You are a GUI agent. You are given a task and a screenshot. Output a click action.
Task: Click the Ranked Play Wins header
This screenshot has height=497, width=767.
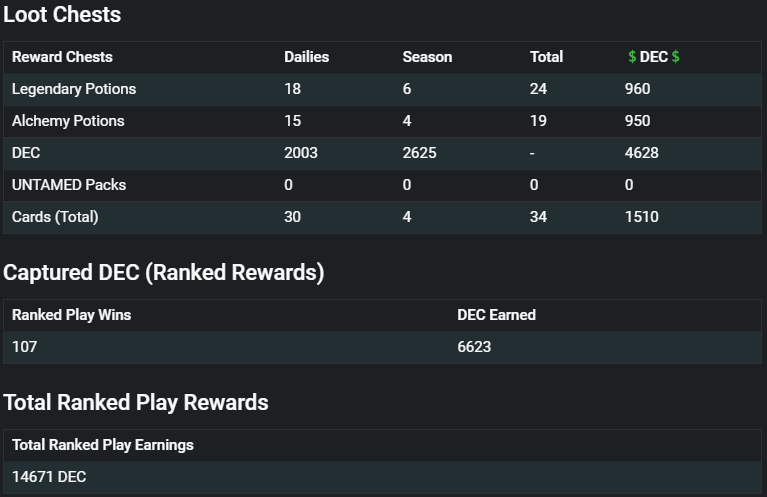(71, 315)
